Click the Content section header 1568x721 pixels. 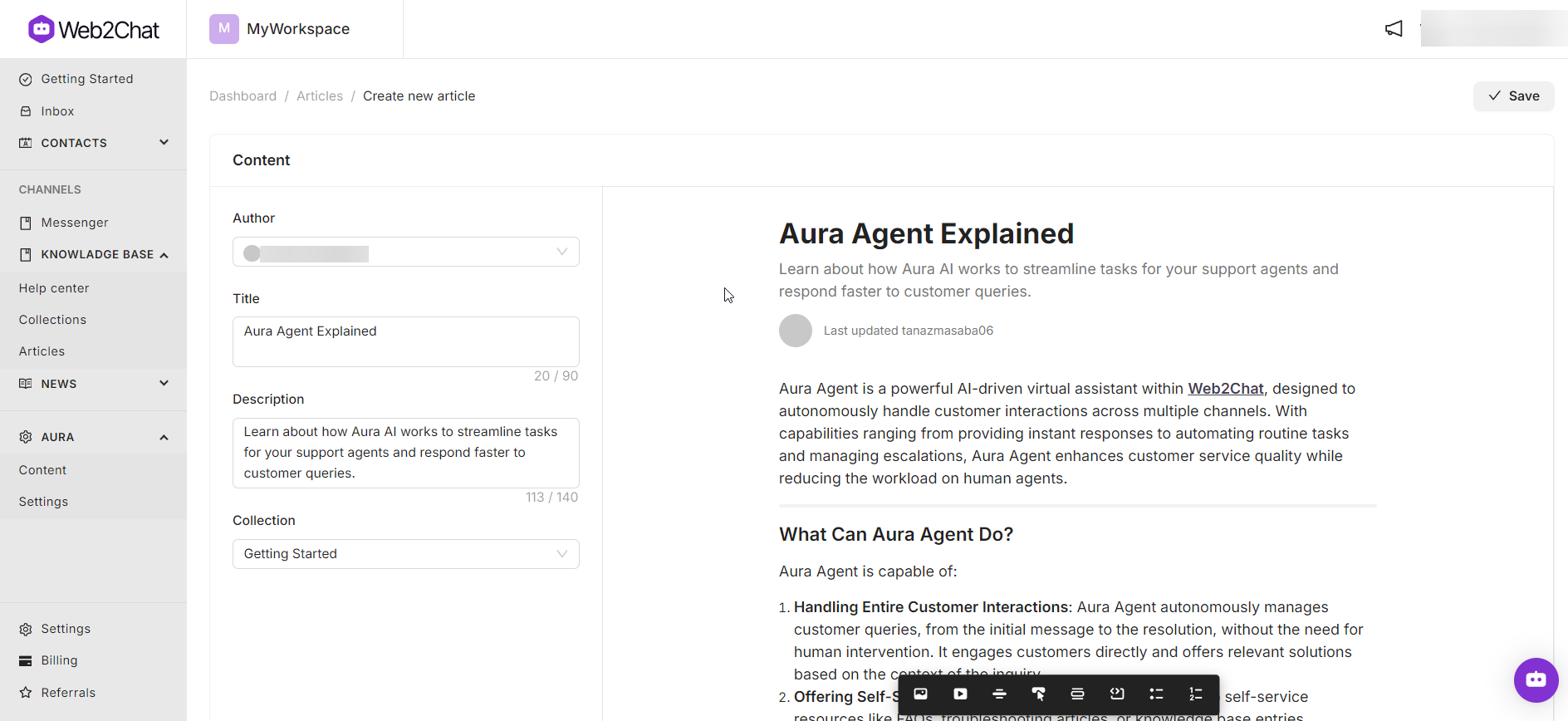pos(261,160)
